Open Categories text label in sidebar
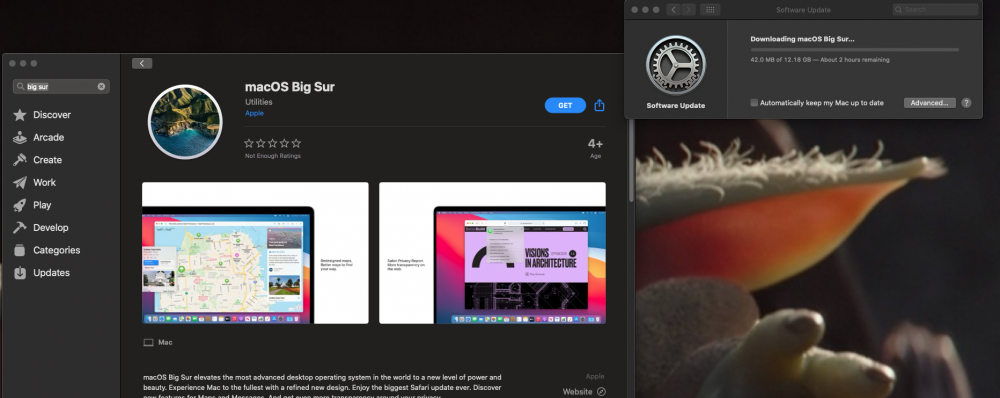This screenshot has height=398, width=1000. coord(57,250)
